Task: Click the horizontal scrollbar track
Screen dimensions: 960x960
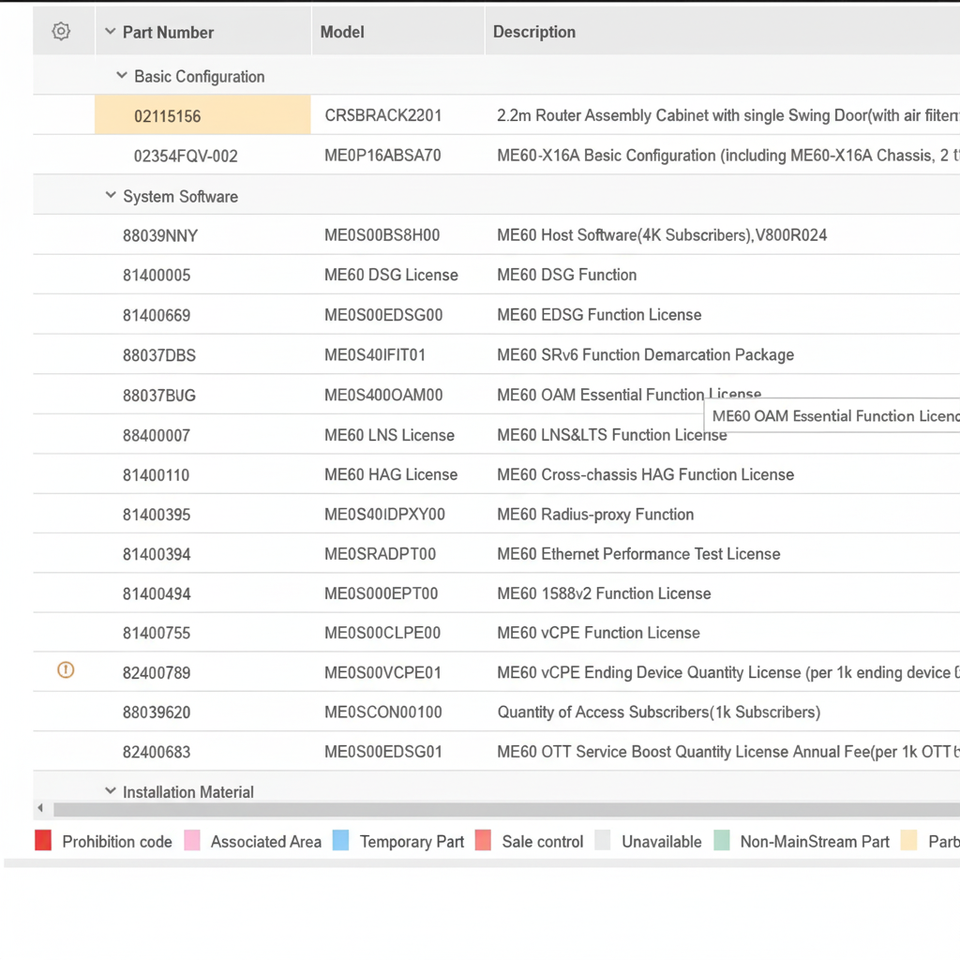Action: pos(500,809)
